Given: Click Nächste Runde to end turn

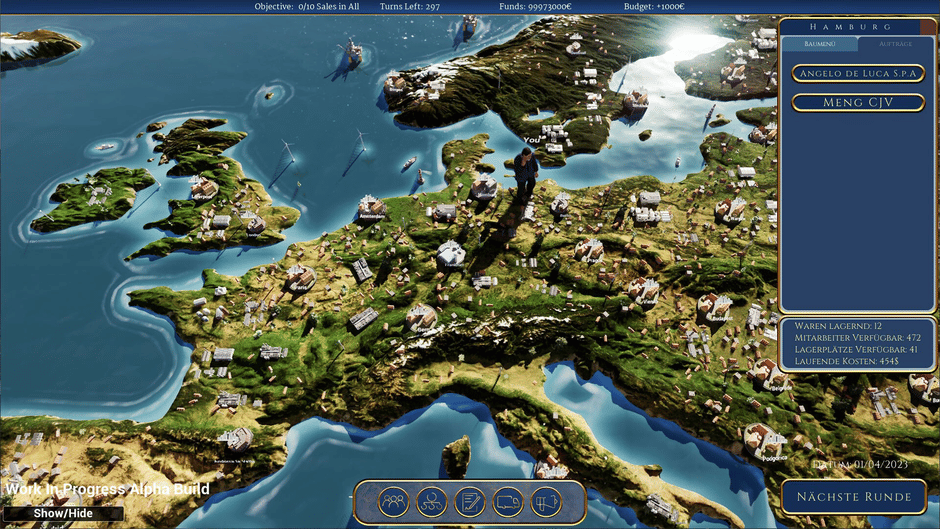Looking at the screenshot, I should (x=854, y=497).
